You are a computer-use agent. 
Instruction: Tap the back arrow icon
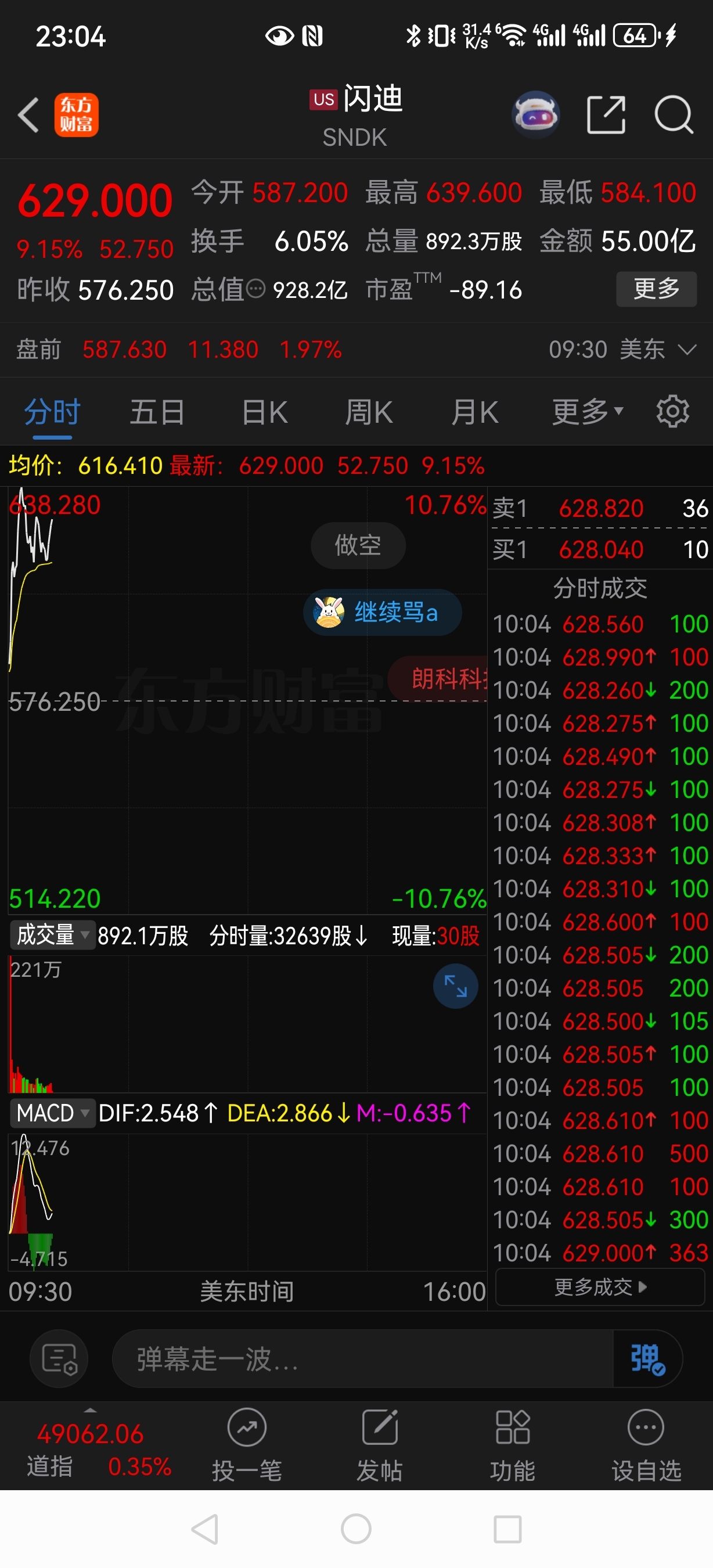(28, 114)
